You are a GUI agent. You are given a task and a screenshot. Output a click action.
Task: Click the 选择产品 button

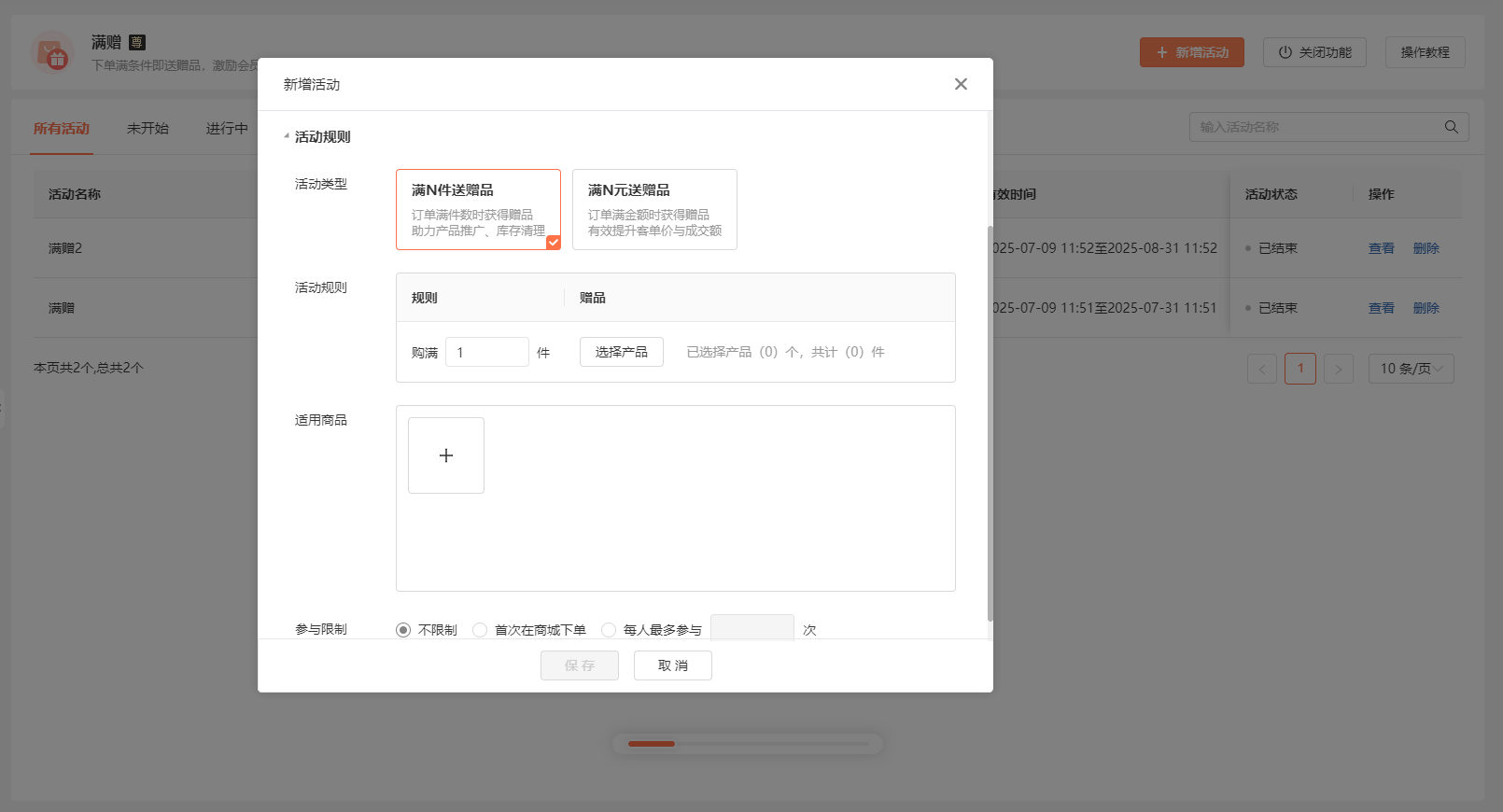coord(622,352)
